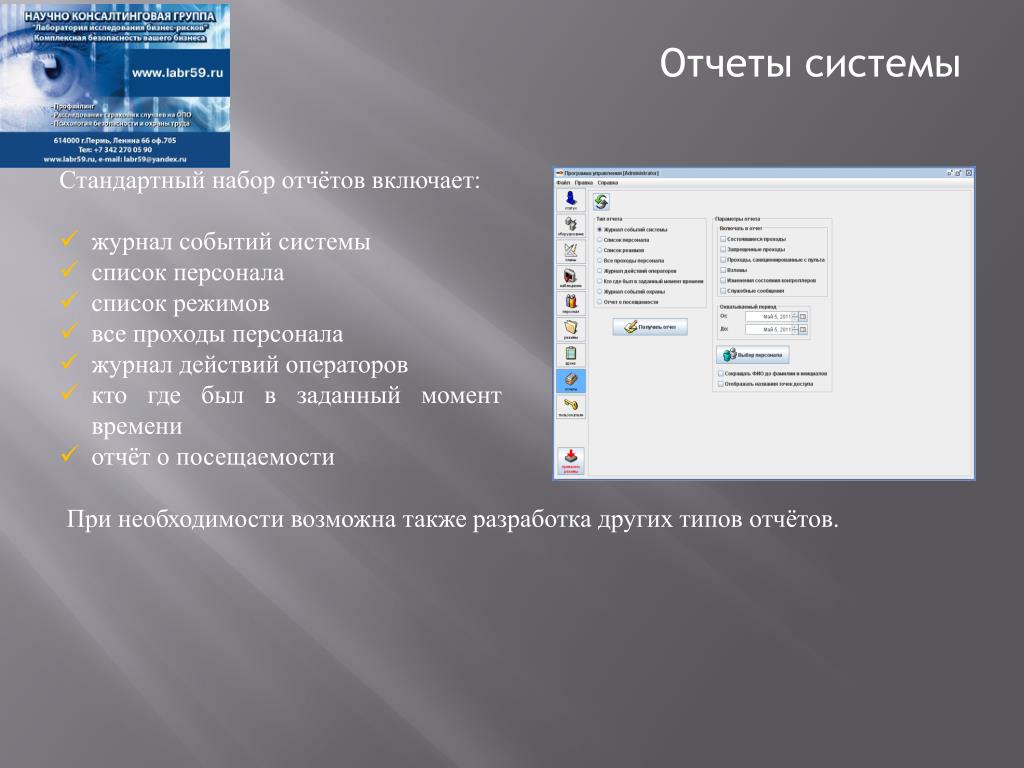This screenshot has width=1024, height=768.
Task: Open the Наблюдение sidebar section
Action: click(571, 278)
